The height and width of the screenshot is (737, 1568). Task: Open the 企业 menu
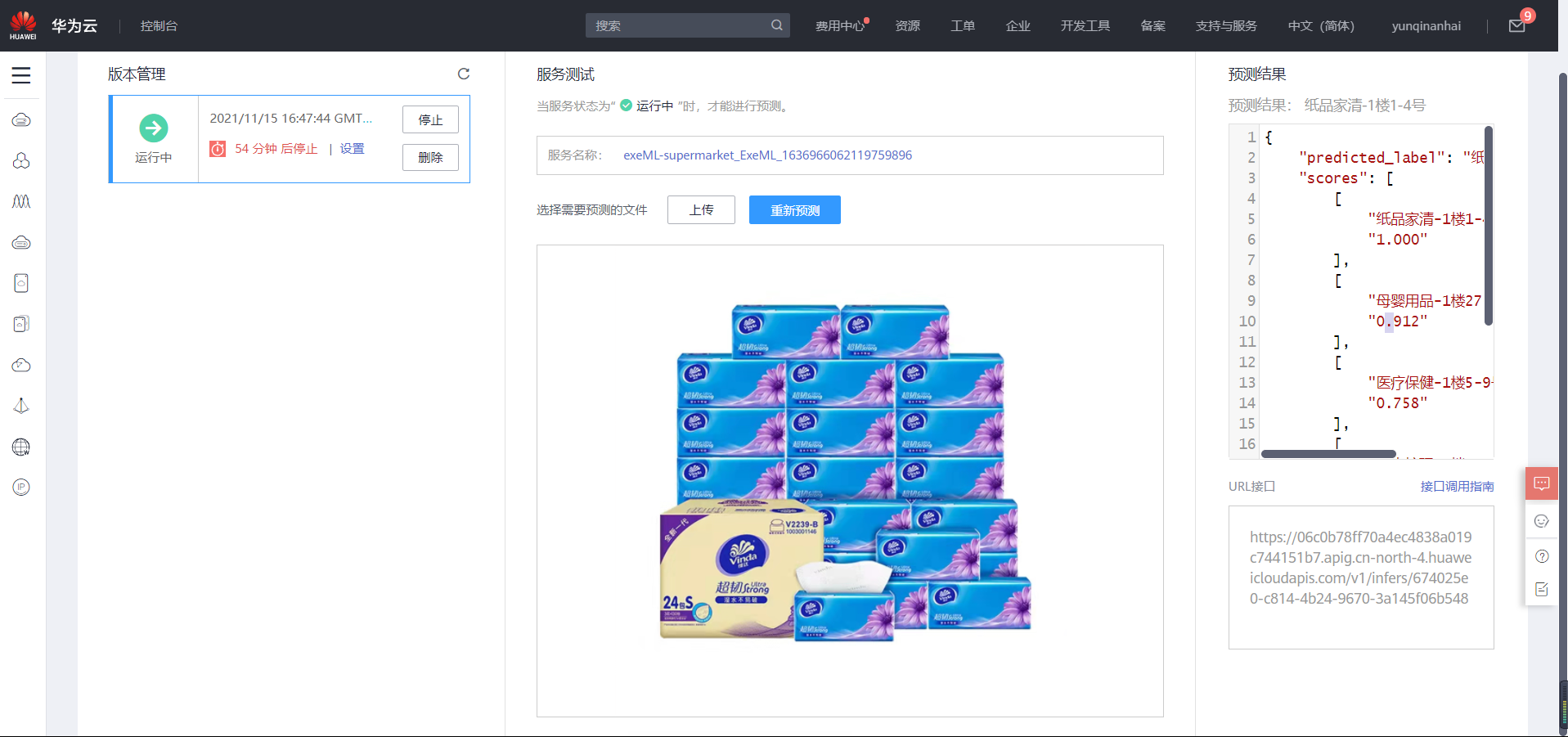click(1018, 26)
